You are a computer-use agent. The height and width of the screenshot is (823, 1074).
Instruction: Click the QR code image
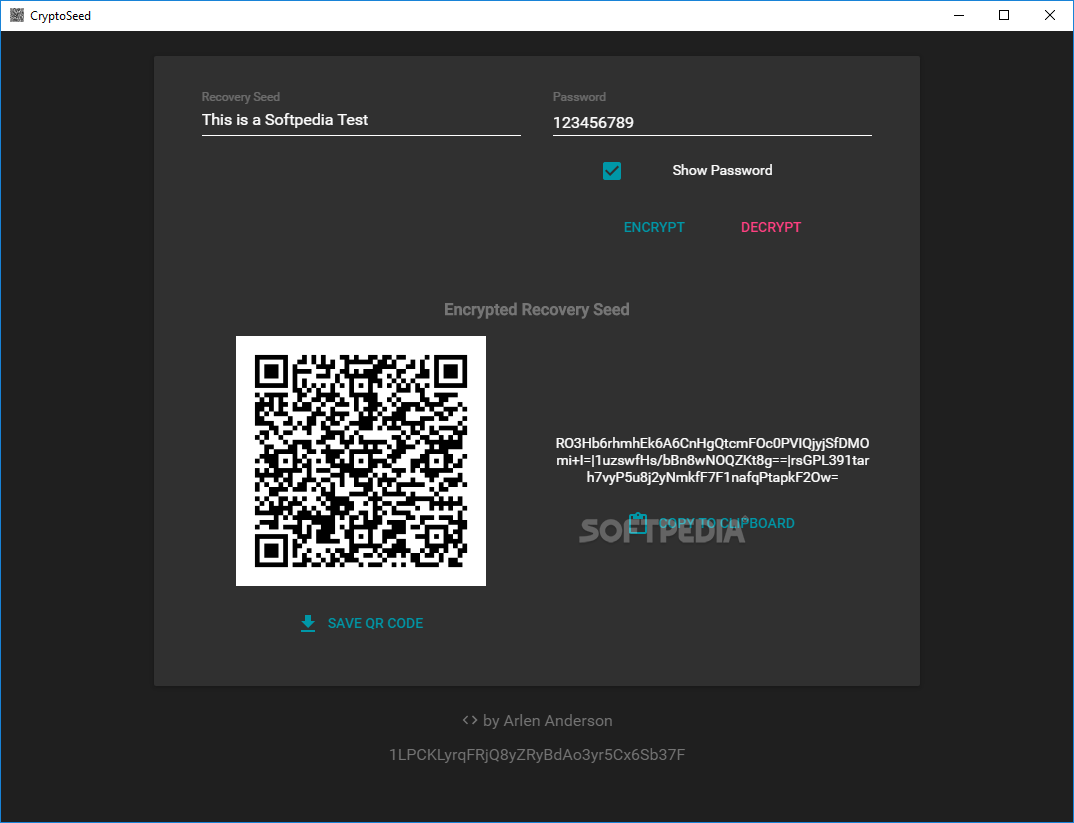361,461
